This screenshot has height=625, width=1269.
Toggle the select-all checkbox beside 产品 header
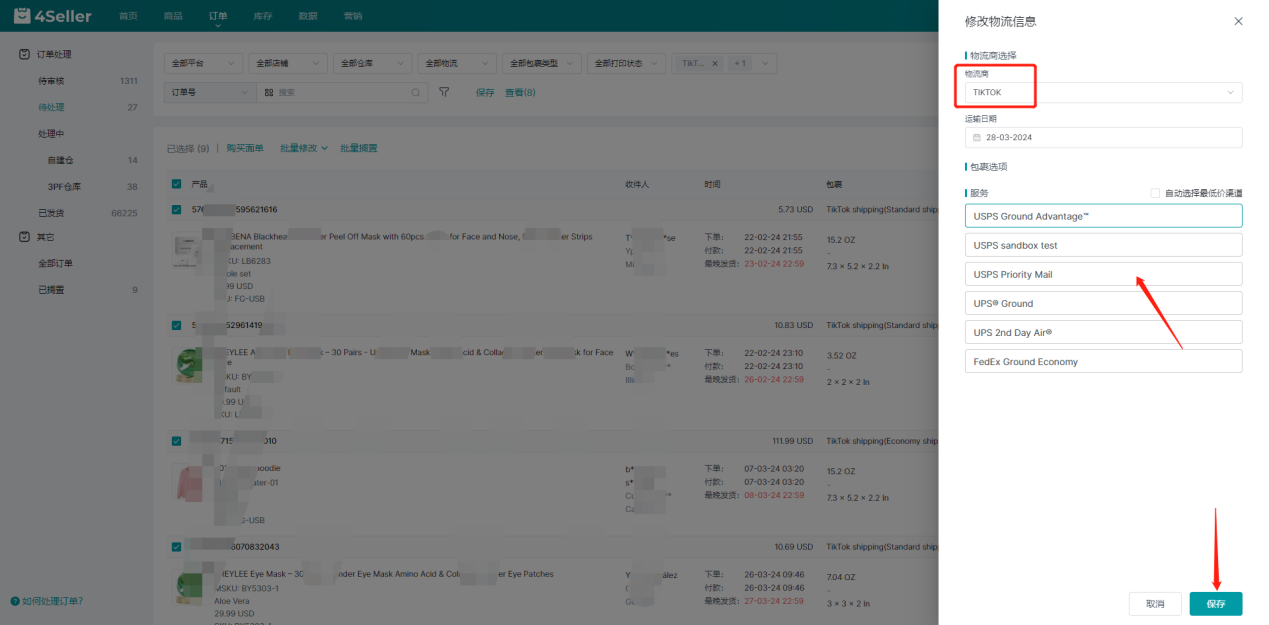177,184
